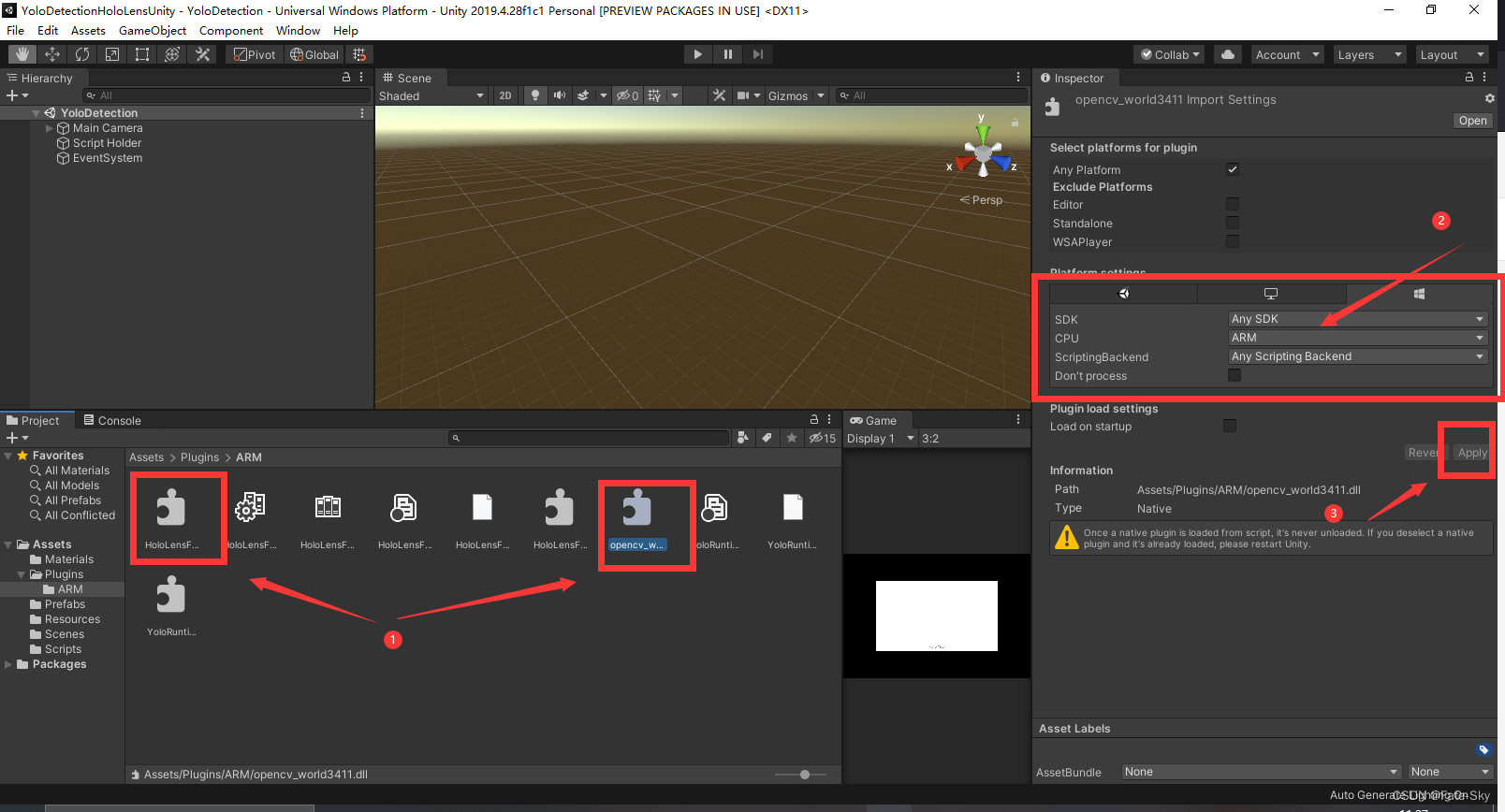Open the SDK dropdown
The height and width of the screenshot is (812, 1505).
point(1358,319)
